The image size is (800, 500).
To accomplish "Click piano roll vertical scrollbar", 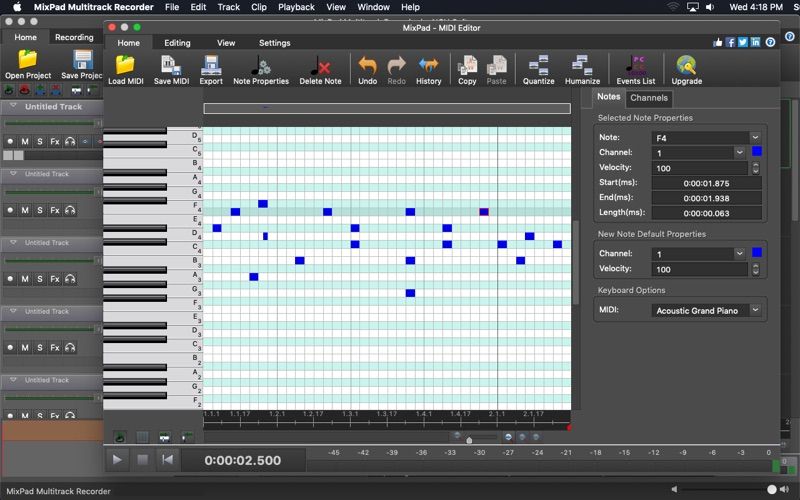I will click(x=576, y=262).
